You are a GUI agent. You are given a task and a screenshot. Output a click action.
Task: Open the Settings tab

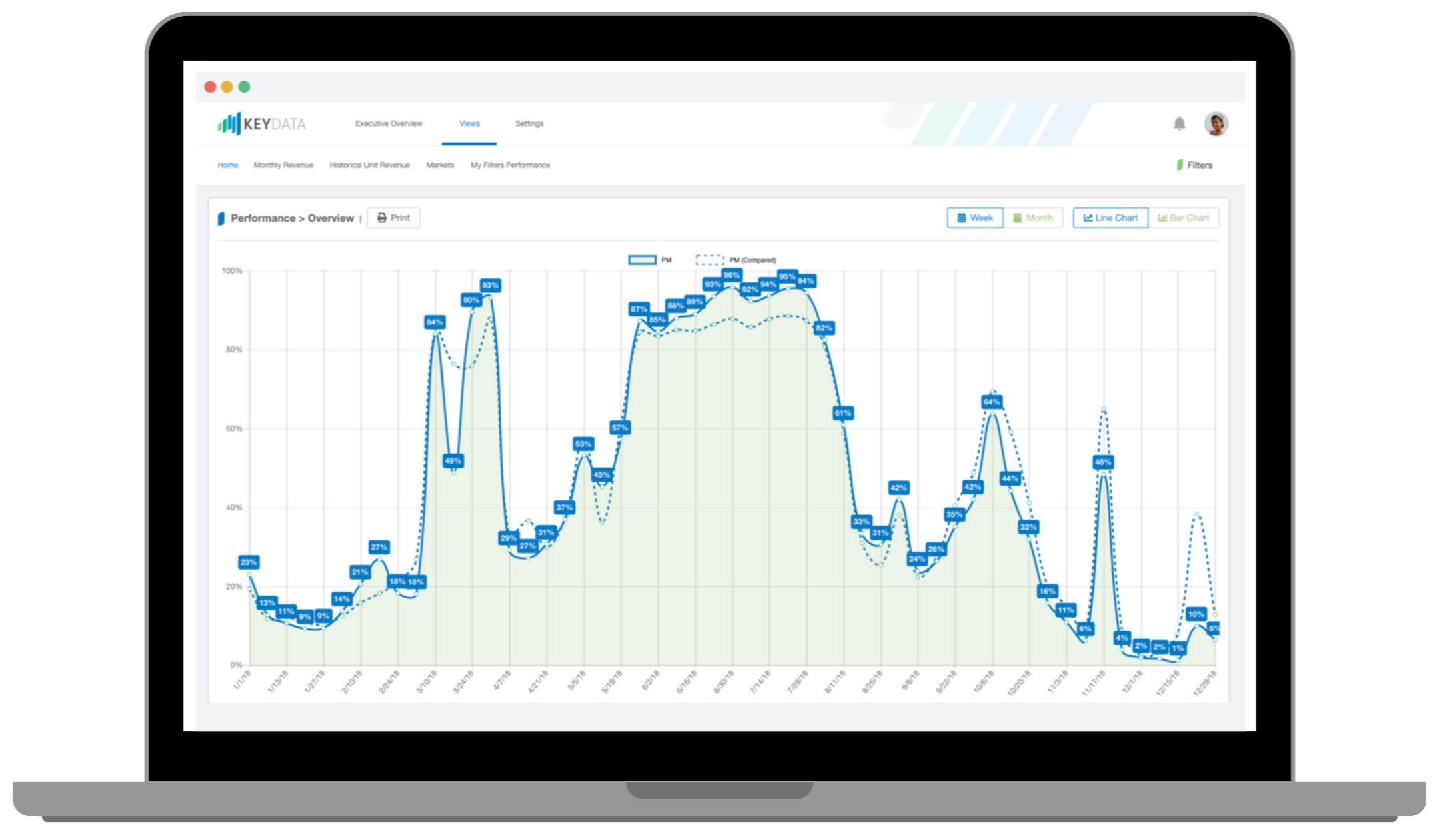pos(529,123)
